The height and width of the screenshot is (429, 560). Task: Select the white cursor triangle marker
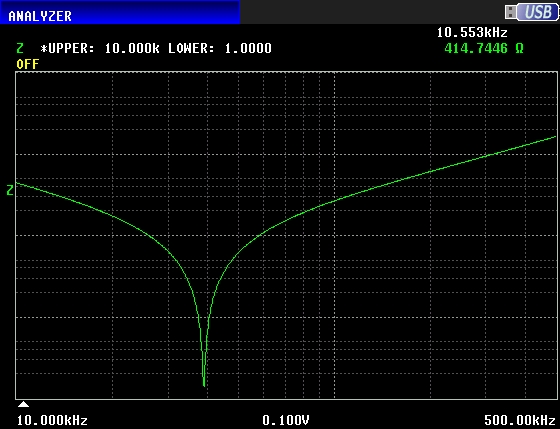(23, 404)
